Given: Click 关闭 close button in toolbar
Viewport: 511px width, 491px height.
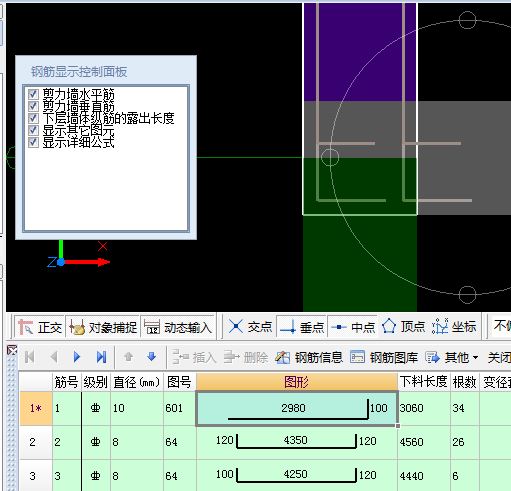Looking at the screenshot, I should [499, 358].
